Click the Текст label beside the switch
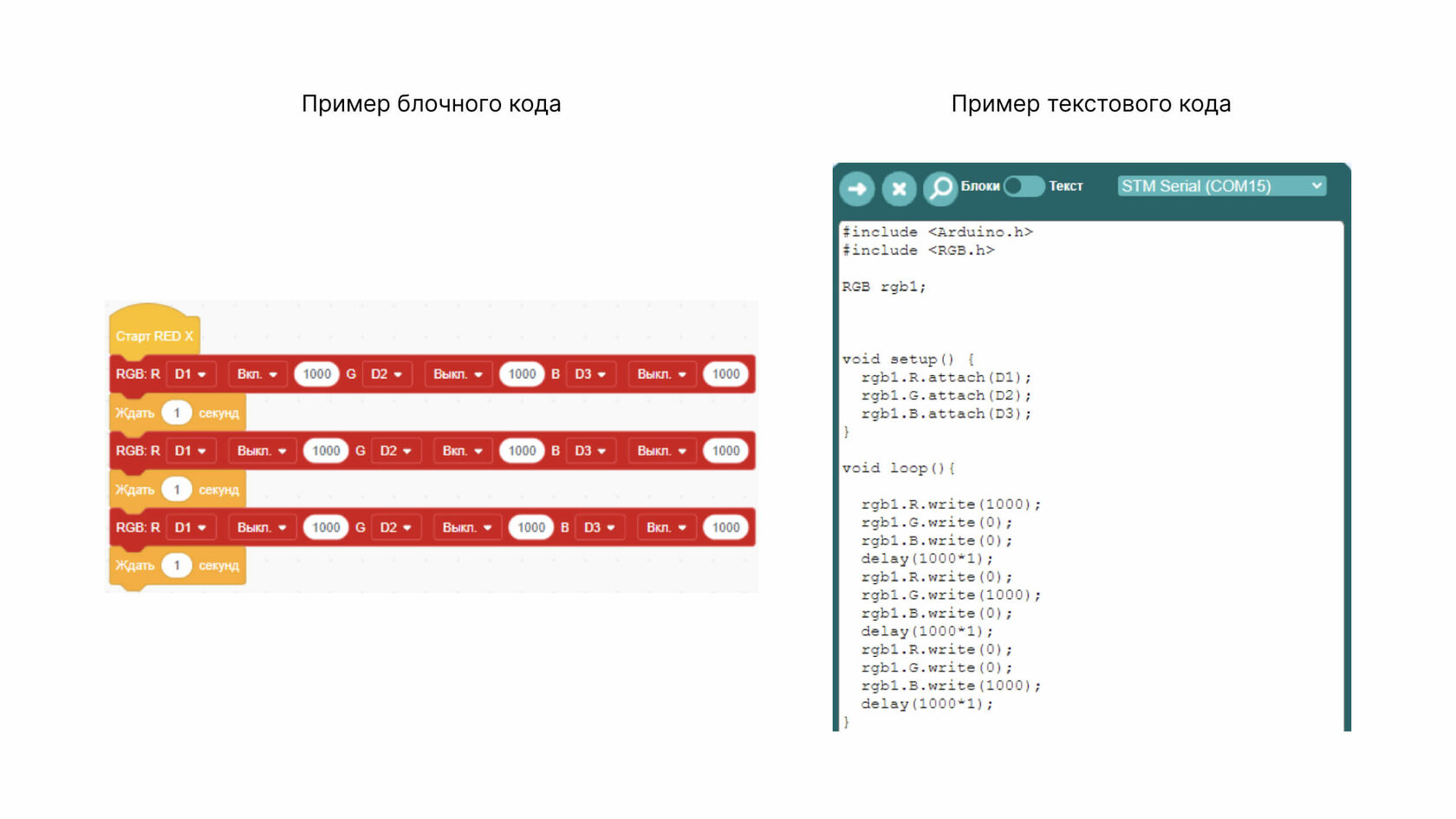Screen dimensions: 1456x819 1066,186
